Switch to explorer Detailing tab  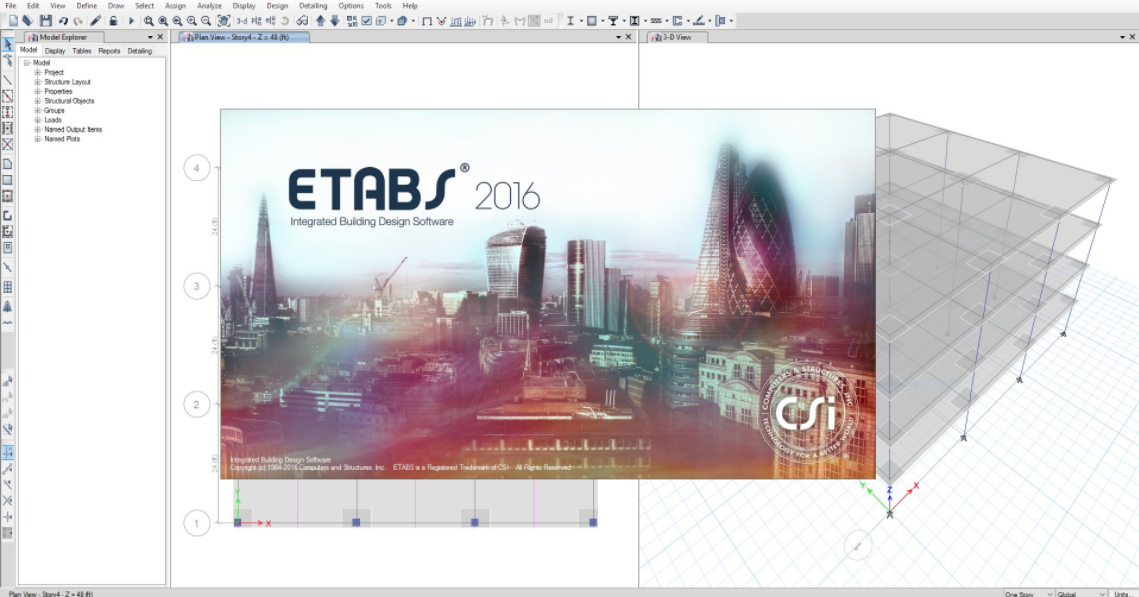(x=139, y=51)
